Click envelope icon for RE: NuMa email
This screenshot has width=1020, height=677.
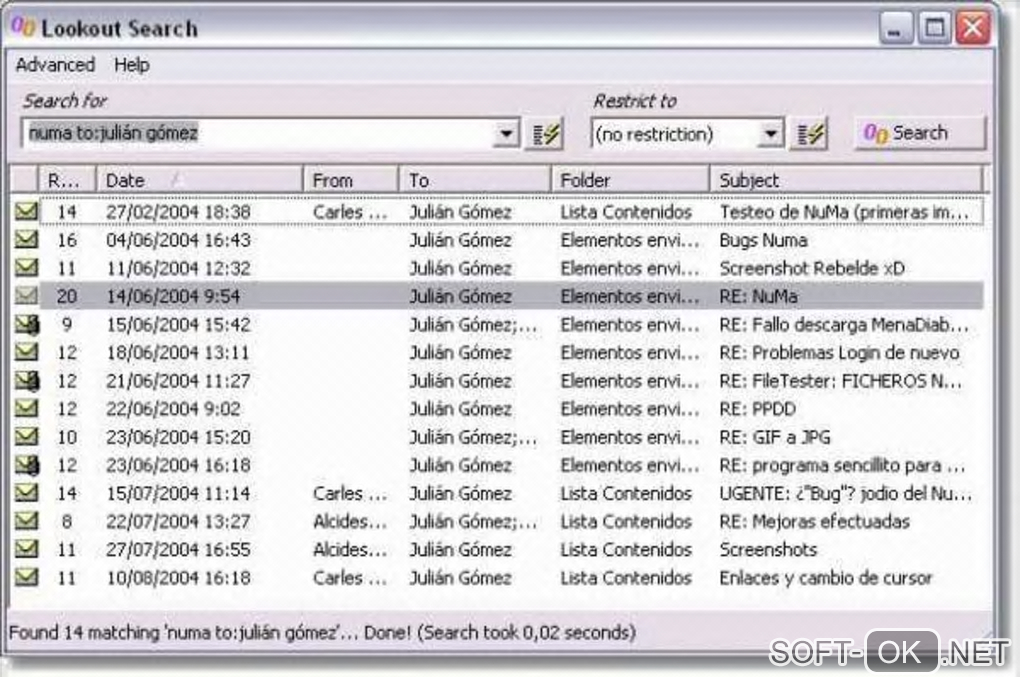pos(26,295)
